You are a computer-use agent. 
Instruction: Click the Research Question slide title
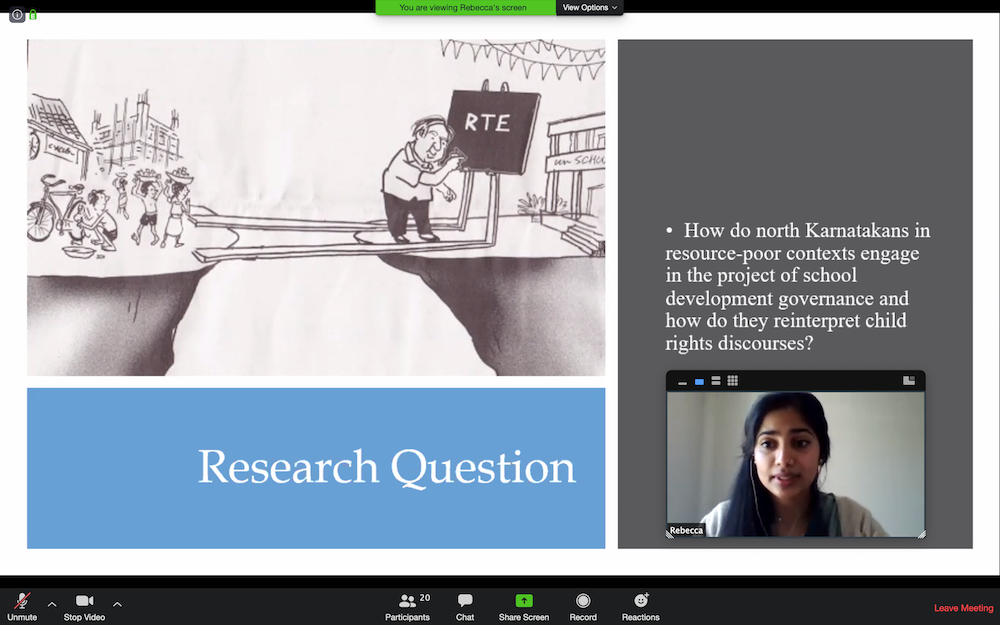pyautogui.click(x=386, y=467)
